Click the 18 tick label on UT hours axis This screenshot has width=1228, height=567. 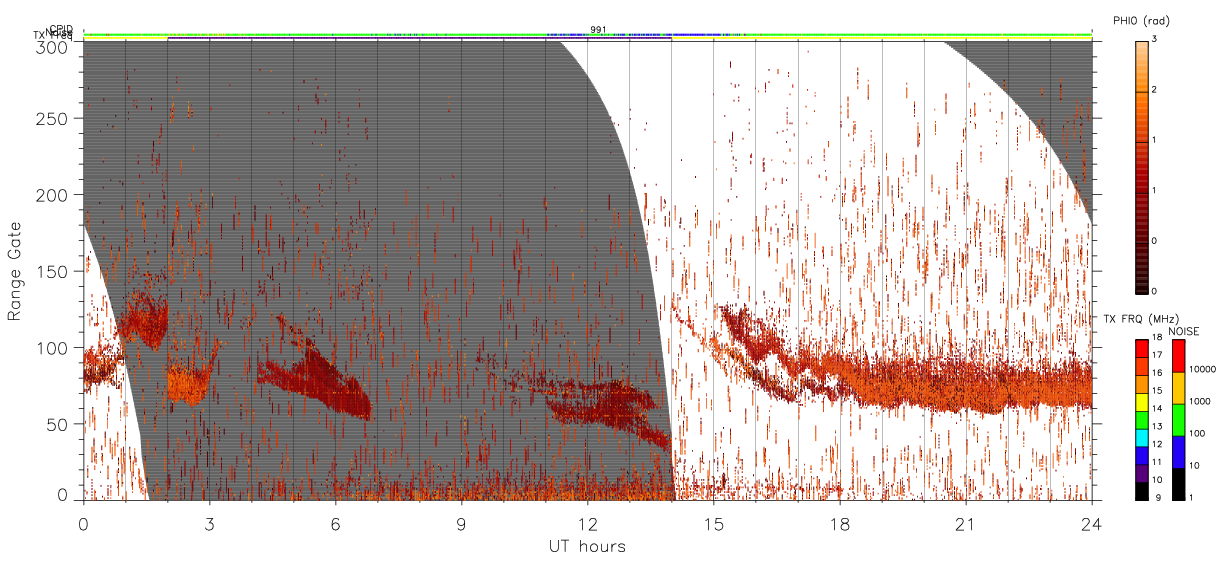click(839, 524)
